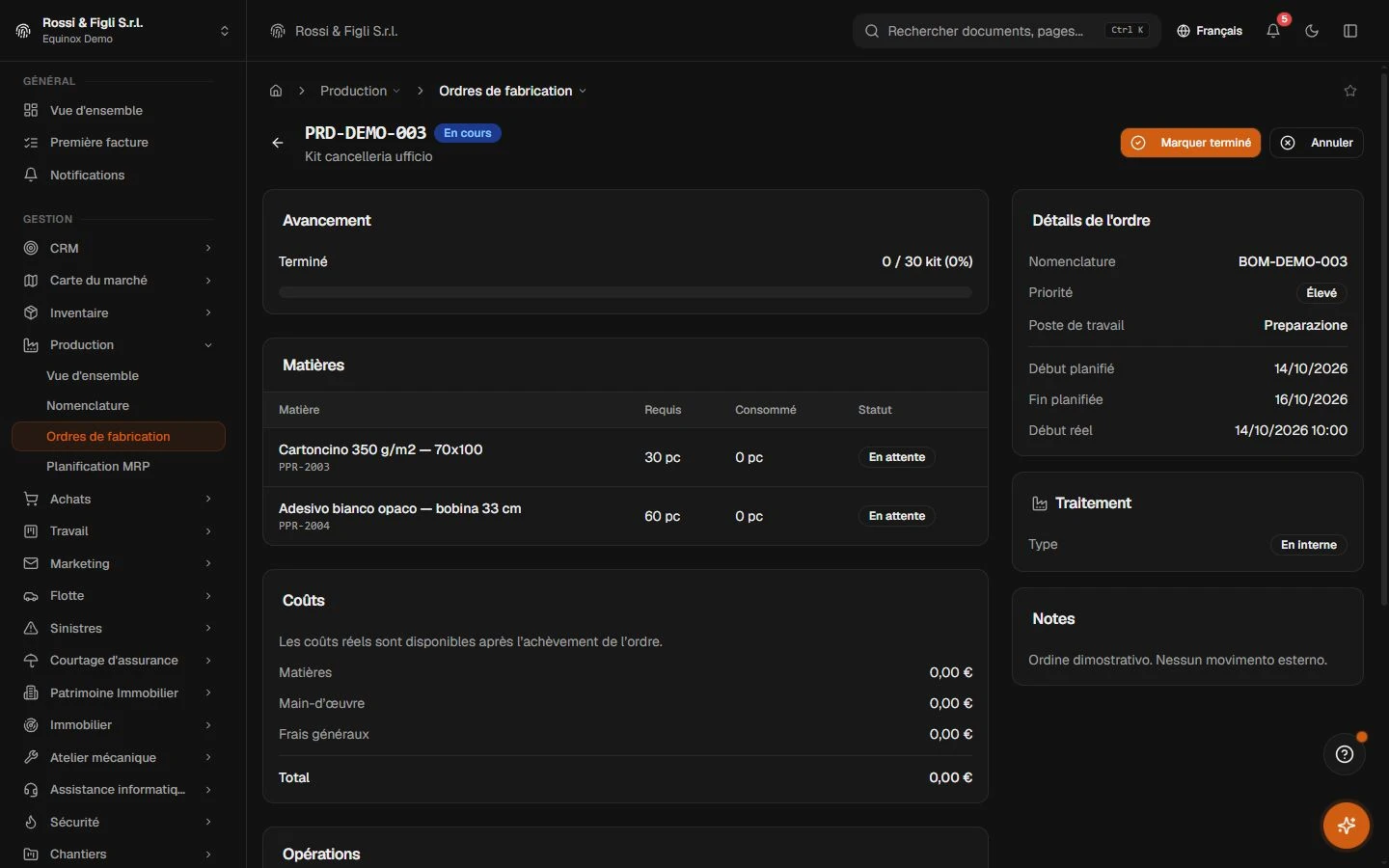Click the Cartoncino 350 g/m2 — 70x100 row
The width and height of the screenshot is (1389, 868).
tap(625, 457)
